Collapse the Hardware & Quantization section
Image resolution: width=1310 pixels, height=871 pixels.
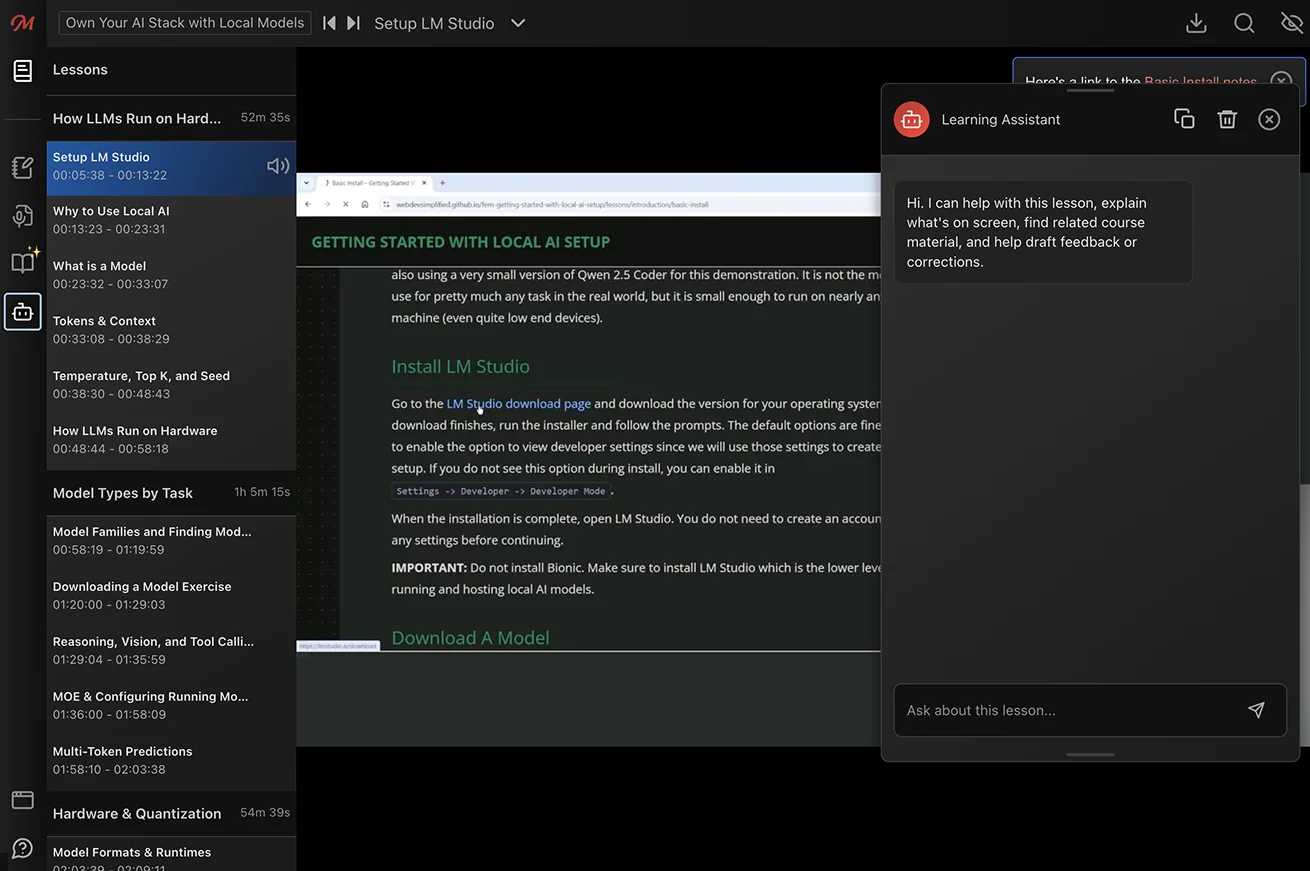coord(171,814)
